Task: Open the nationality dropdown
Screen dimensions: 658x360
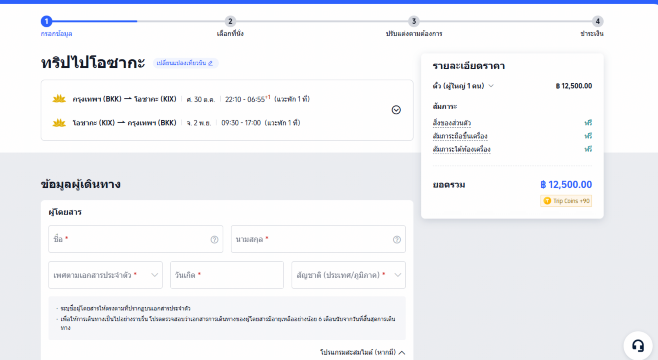Action: tap(348, 275)
